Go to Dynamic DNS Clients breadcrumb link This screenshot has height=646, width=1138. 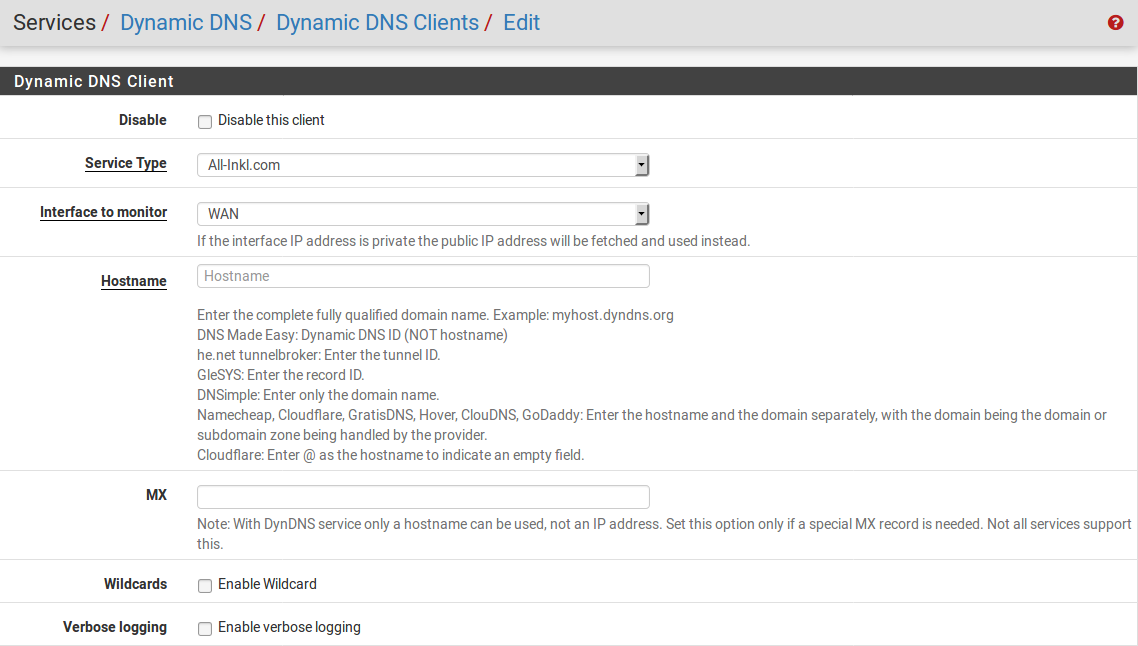pos(377,23)
